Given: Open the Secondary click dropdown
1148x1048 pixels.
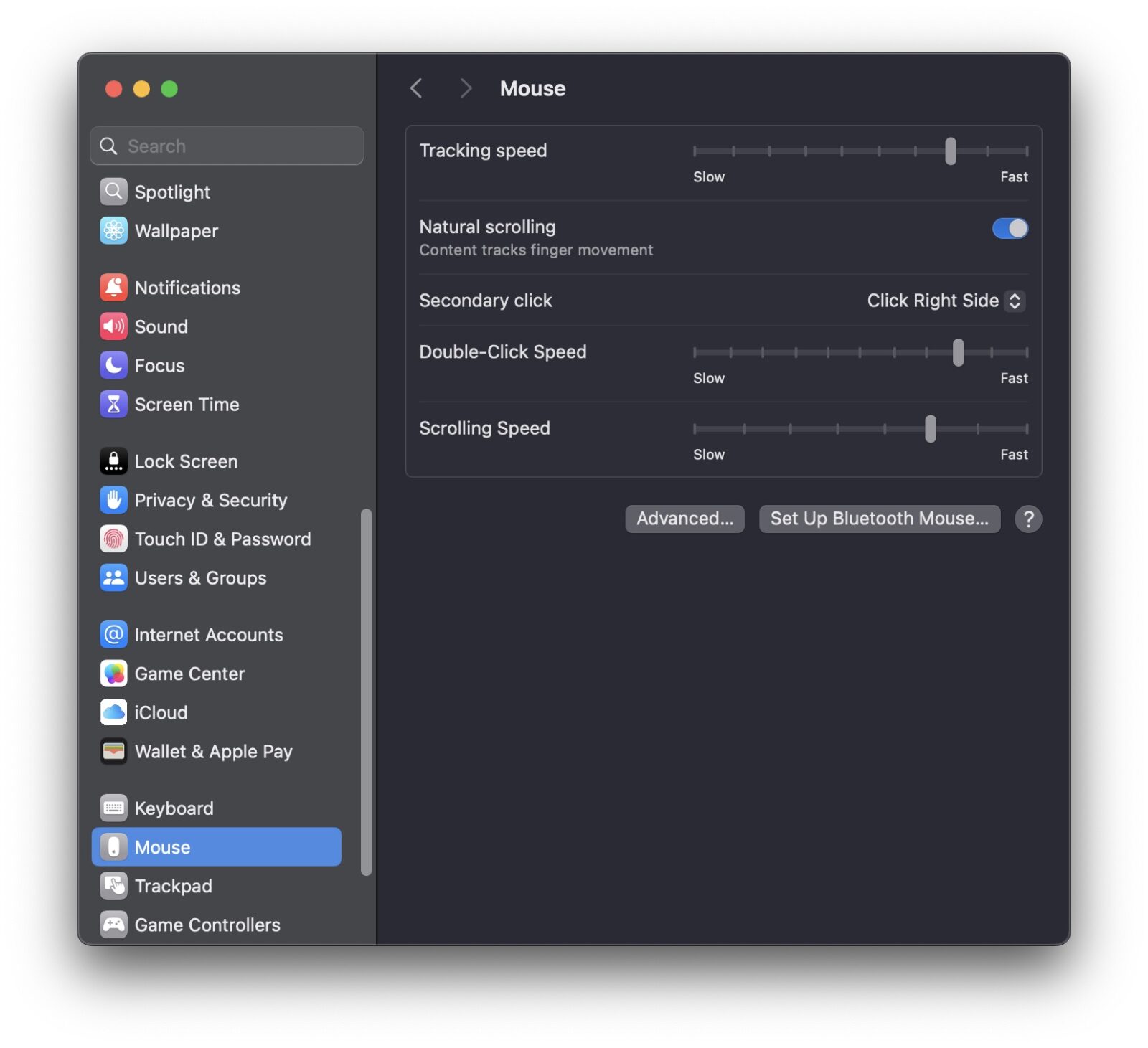Looking at the screenshot, I should point(945,301).
